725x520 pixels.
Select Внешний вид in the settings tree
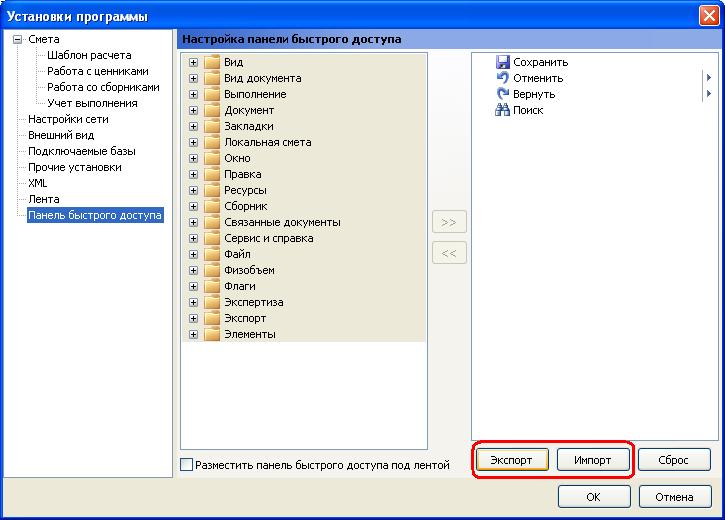pyautogui.click(x=61, y=135)
